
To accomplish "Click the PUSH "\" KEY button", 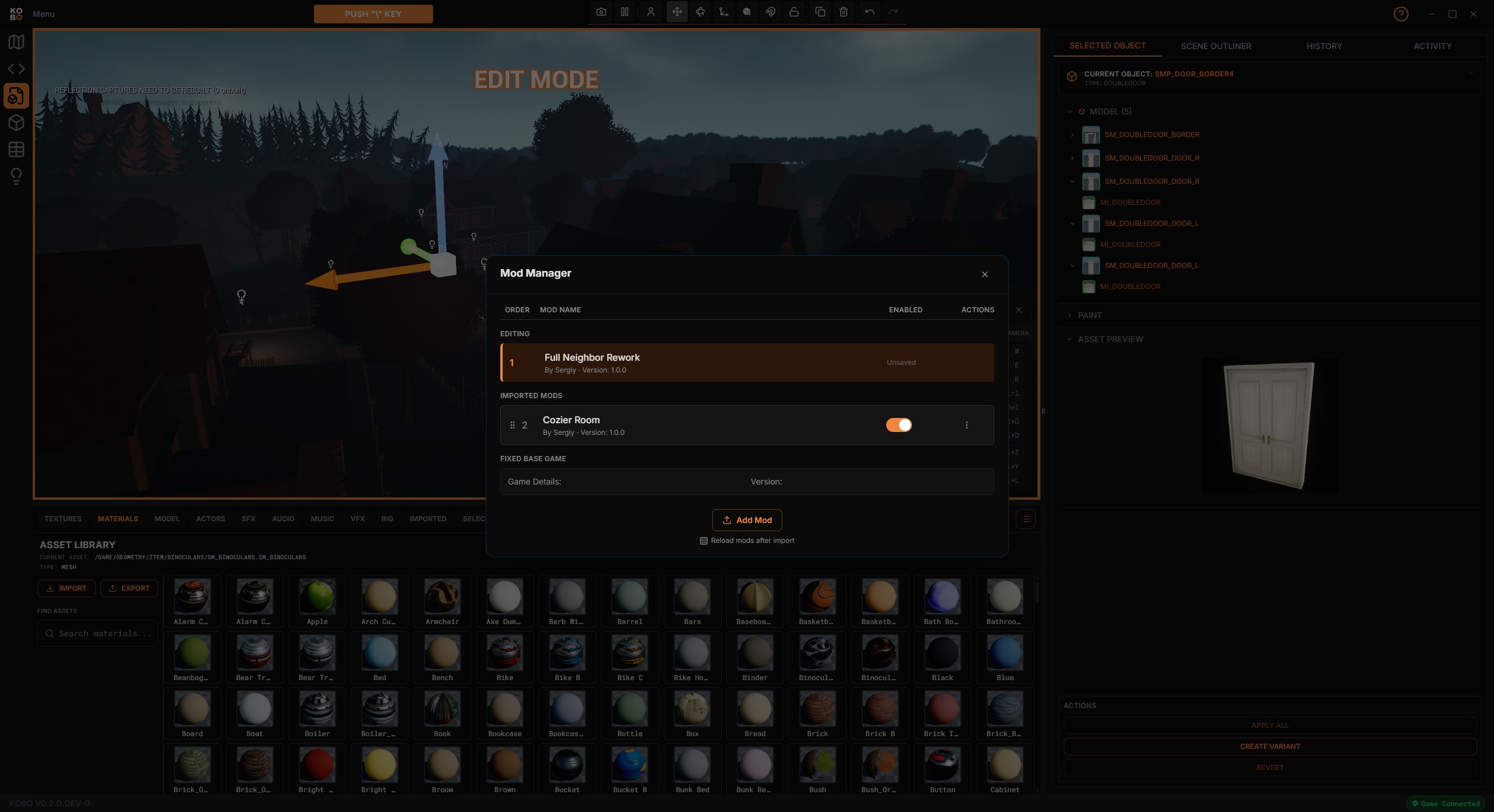I will pos(373,14).
